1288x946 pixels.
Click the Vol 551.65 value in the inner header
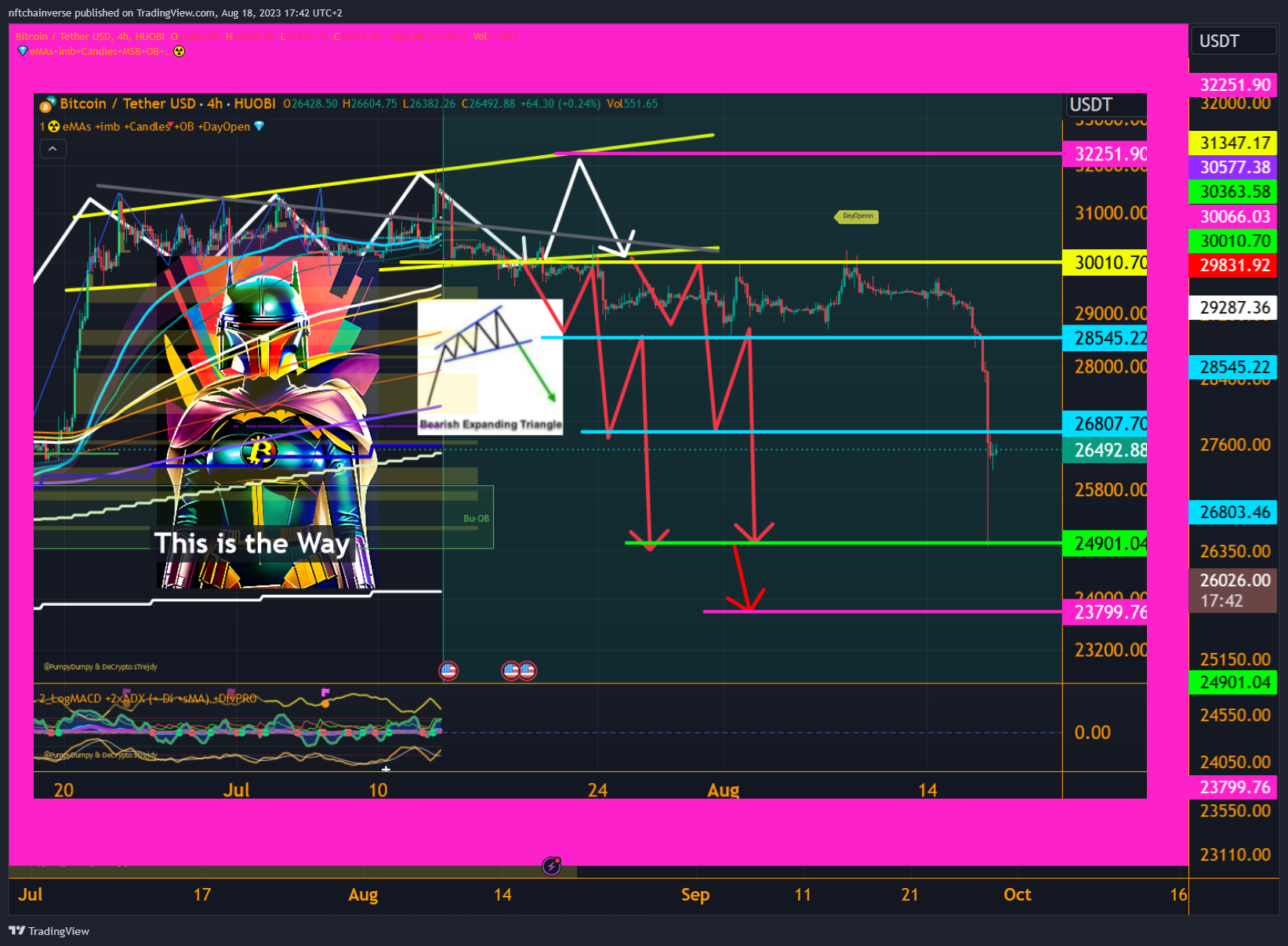click(x=632, y=103)
